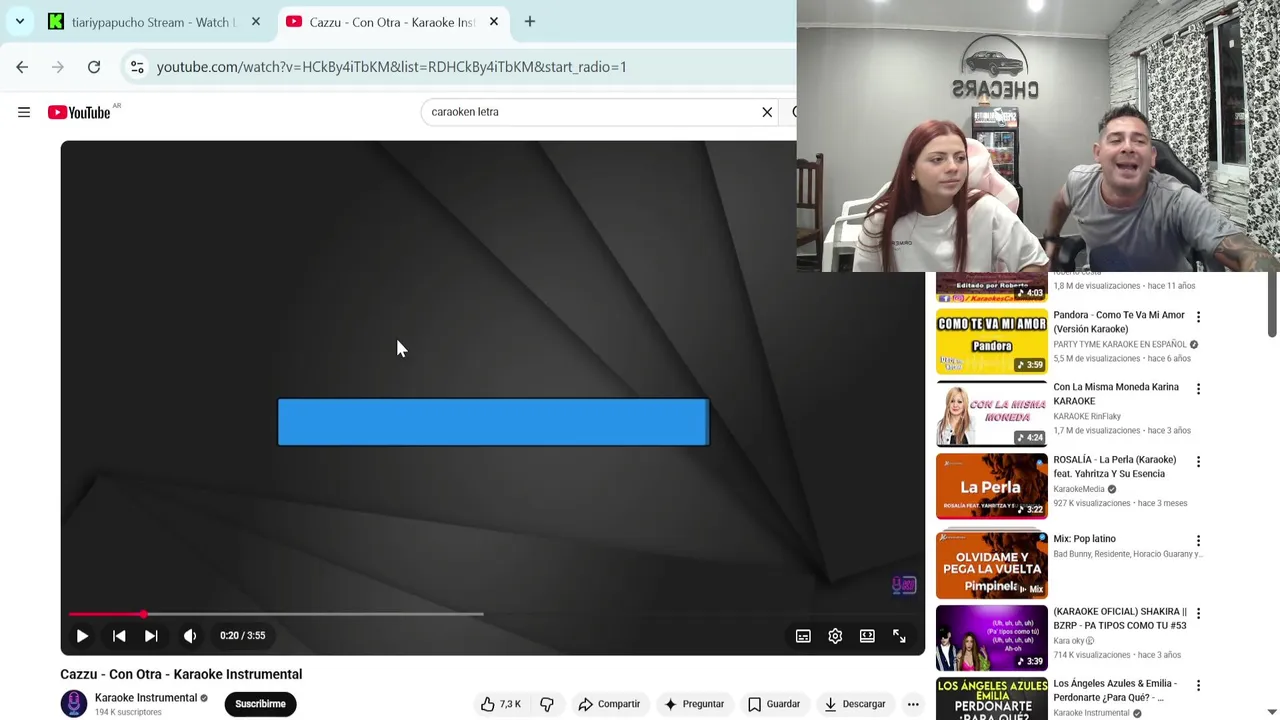The image size is (1280, 720).
Task: Open options menu for Pandora karaoke video
Action: 1198,317
